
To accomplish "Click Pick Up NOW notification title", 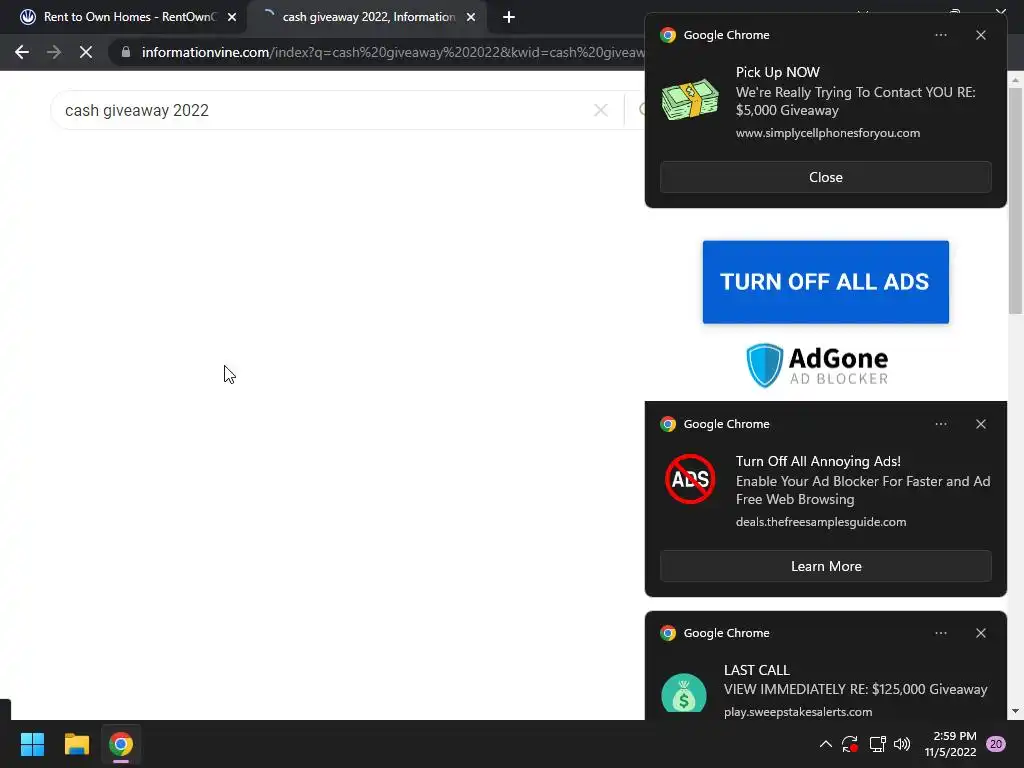I will click(777, 72).
